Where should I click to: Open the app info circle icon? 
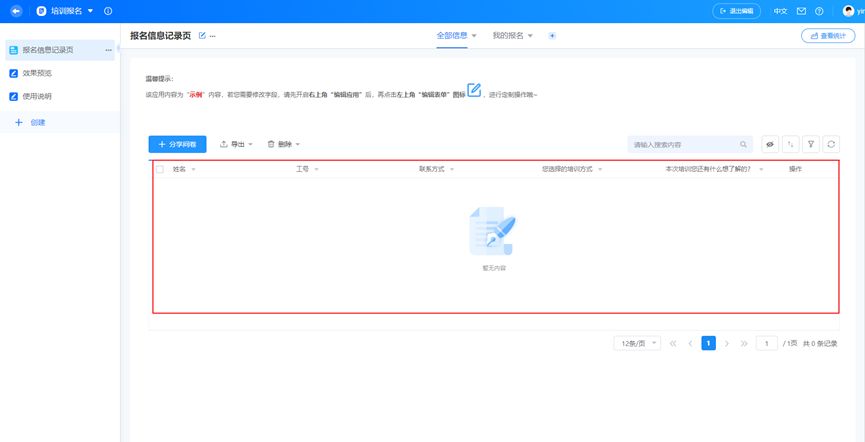[108, 11]
